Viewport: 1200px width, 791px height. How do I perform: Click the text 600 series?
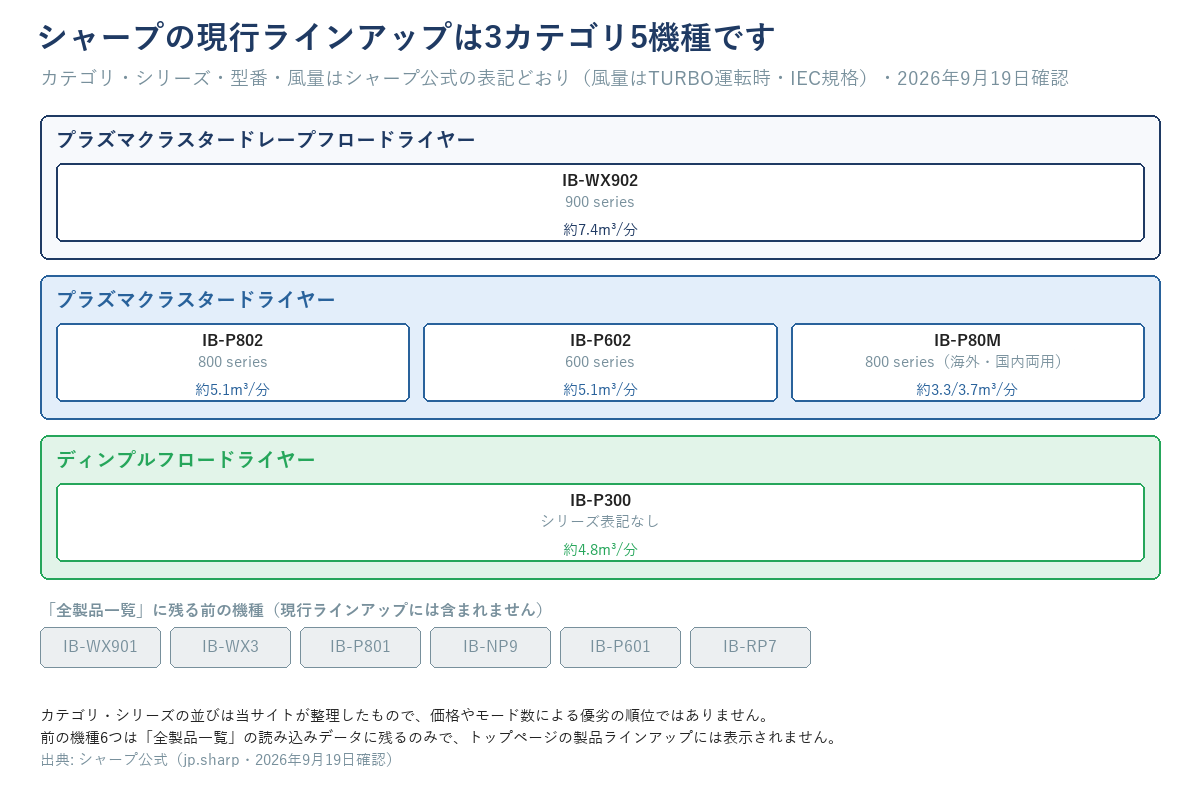point(600,362)
